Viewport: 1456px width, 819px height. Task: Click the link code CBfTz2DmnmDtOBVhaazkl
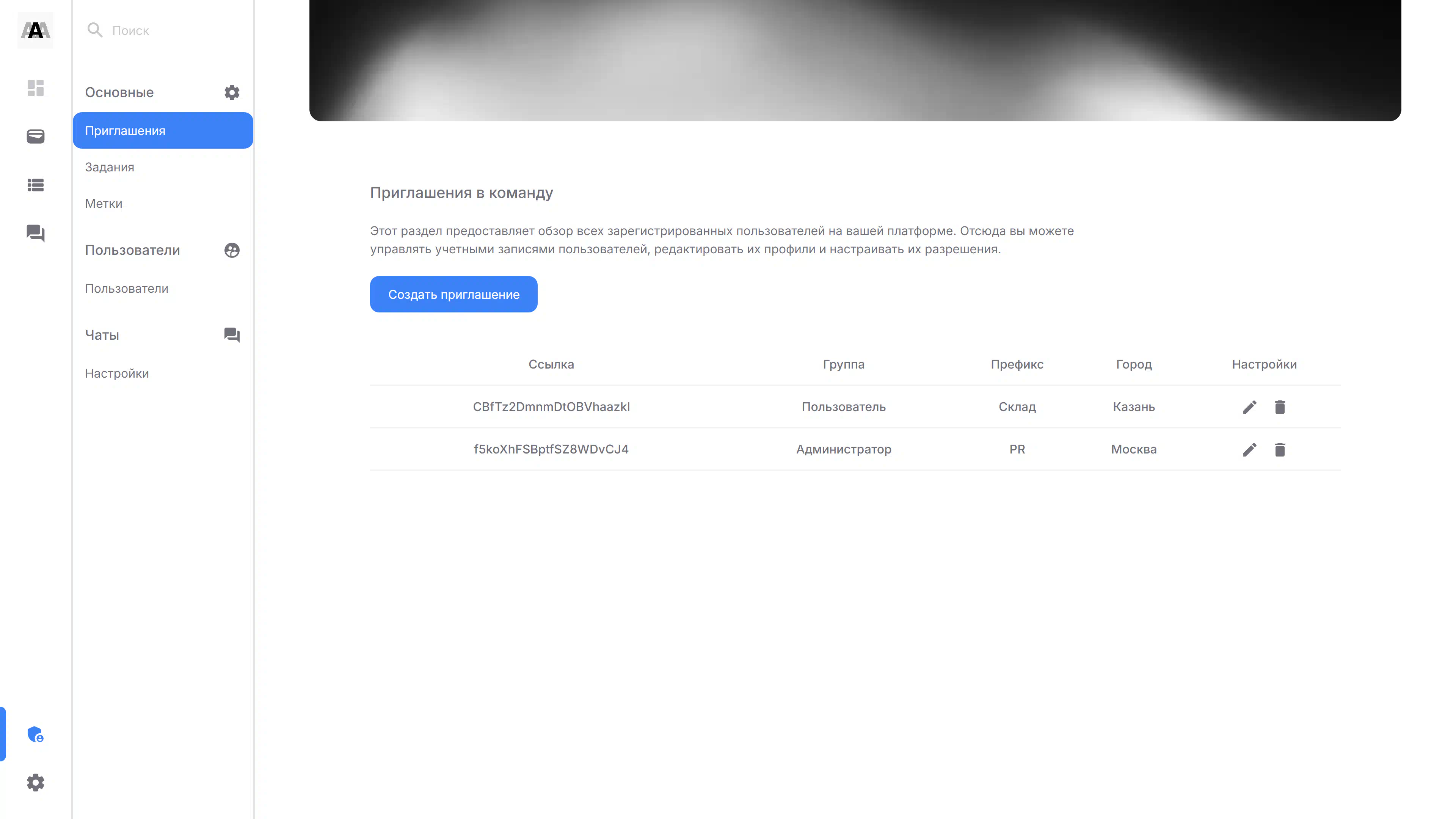tap(551, 406)
